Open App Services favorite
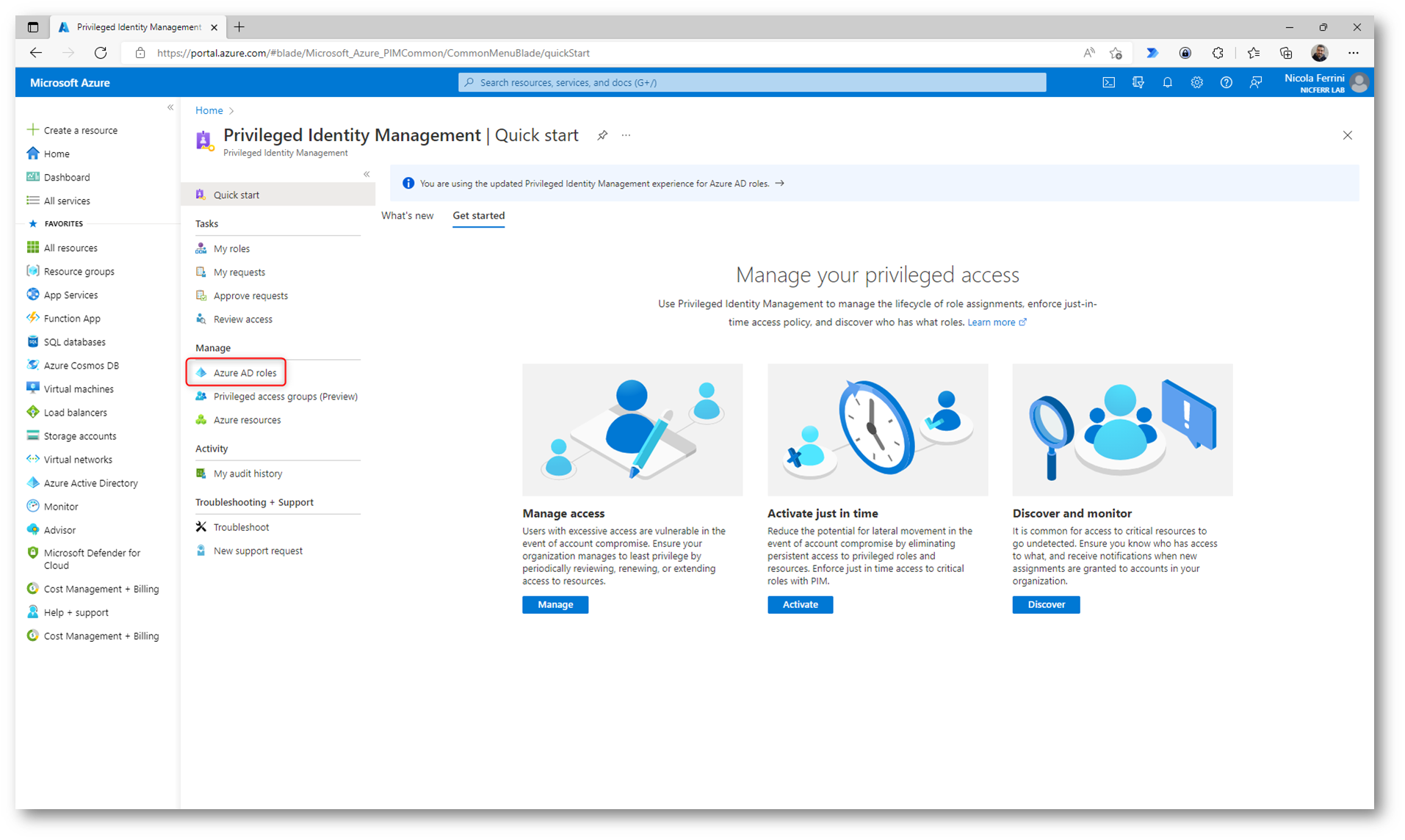This screenshot has width=1405, height=840. (71, 294)
